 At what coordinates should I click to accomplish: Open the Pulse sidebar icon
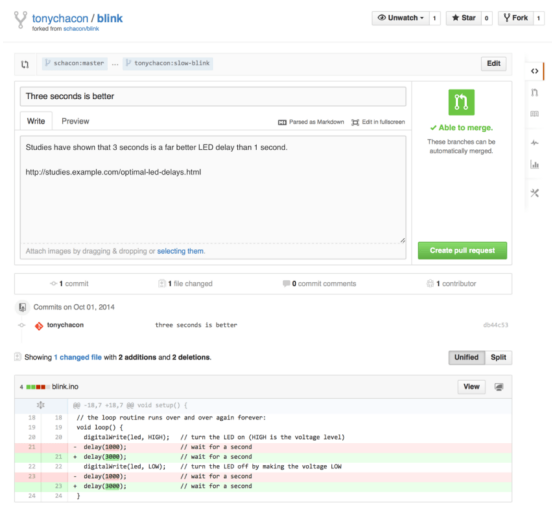534,143
